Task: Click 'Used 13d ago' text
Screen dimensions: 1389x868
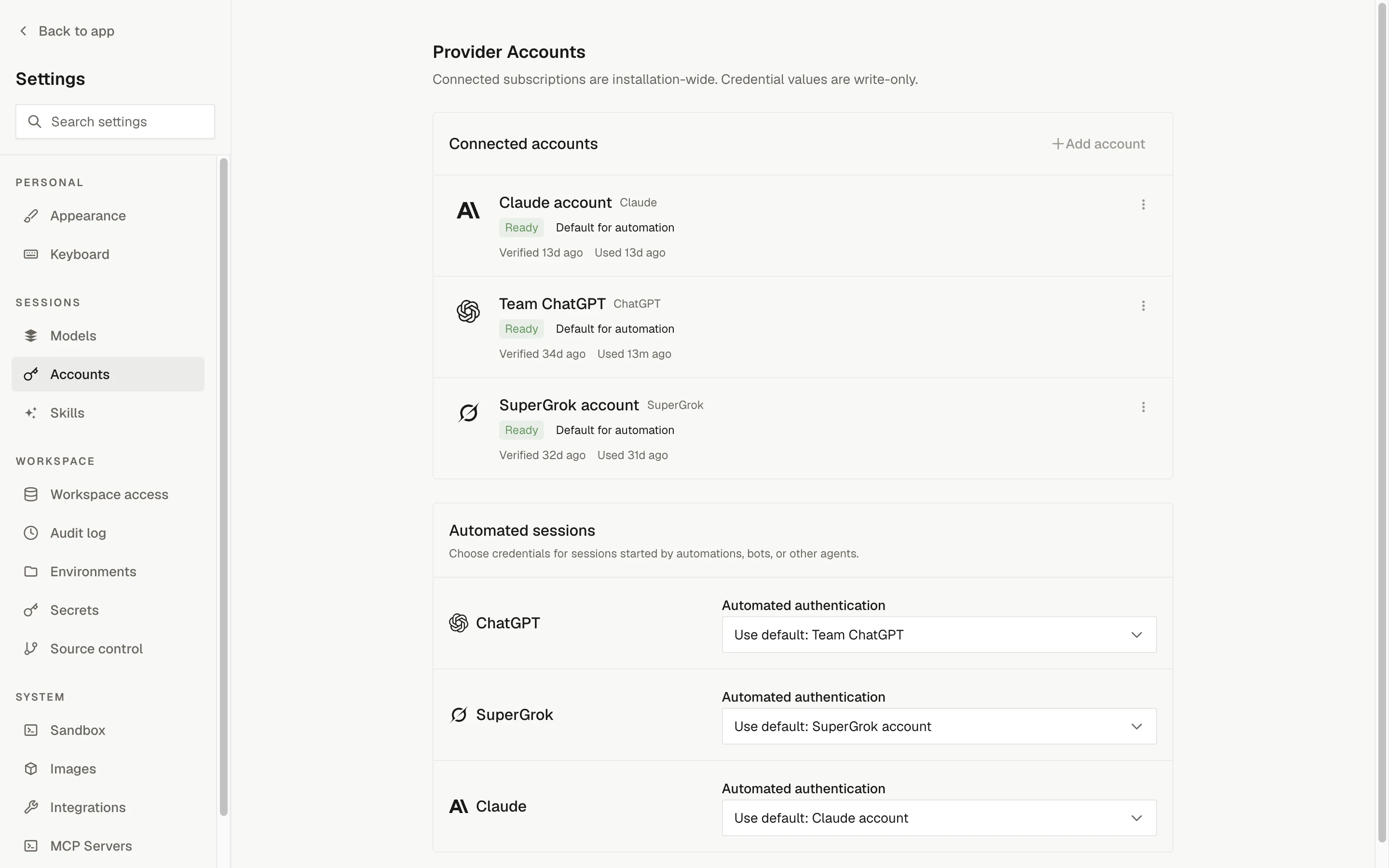Action: pos(630,253)
